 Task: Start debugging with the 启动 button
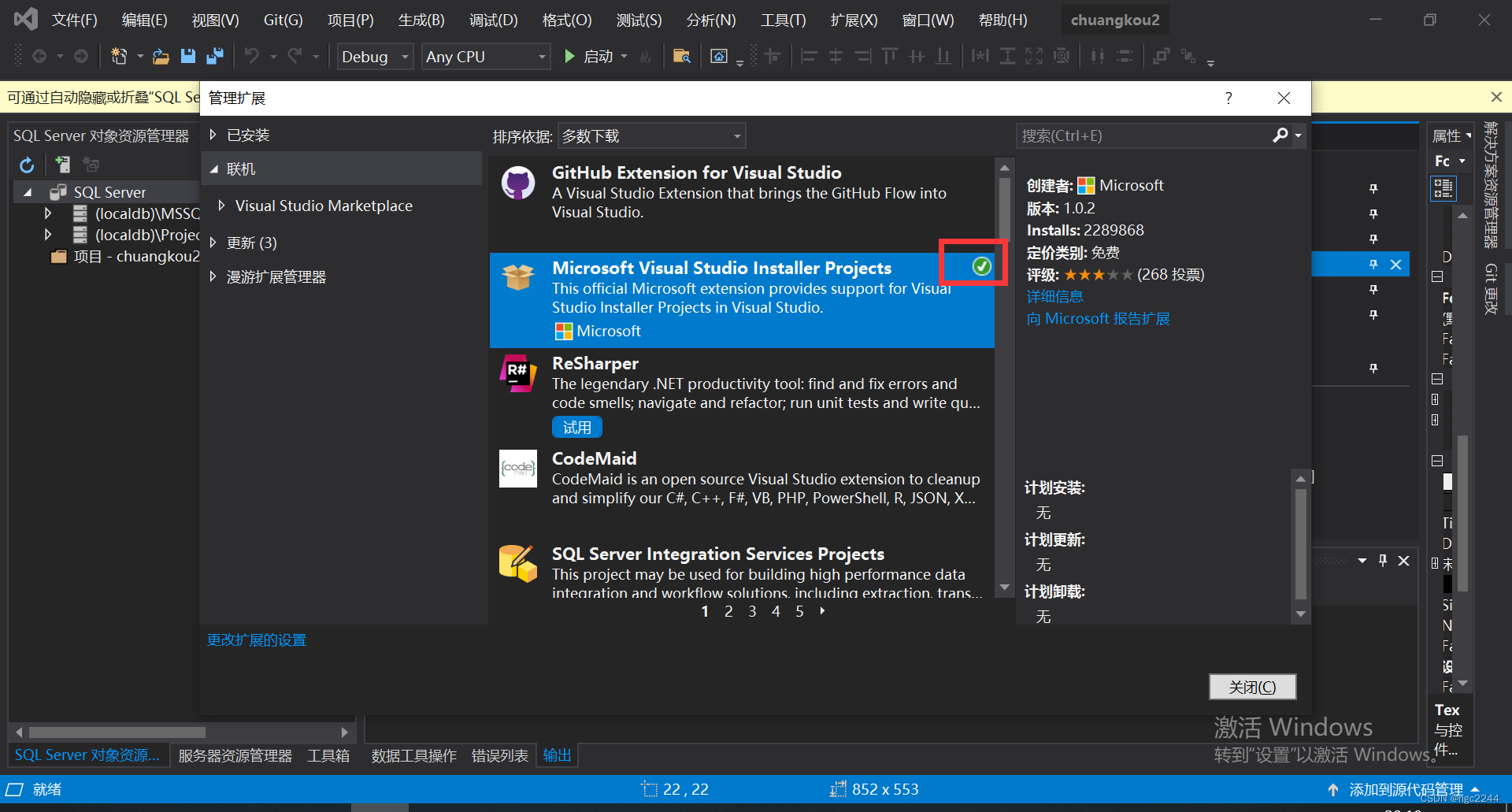tap(595, 56)
